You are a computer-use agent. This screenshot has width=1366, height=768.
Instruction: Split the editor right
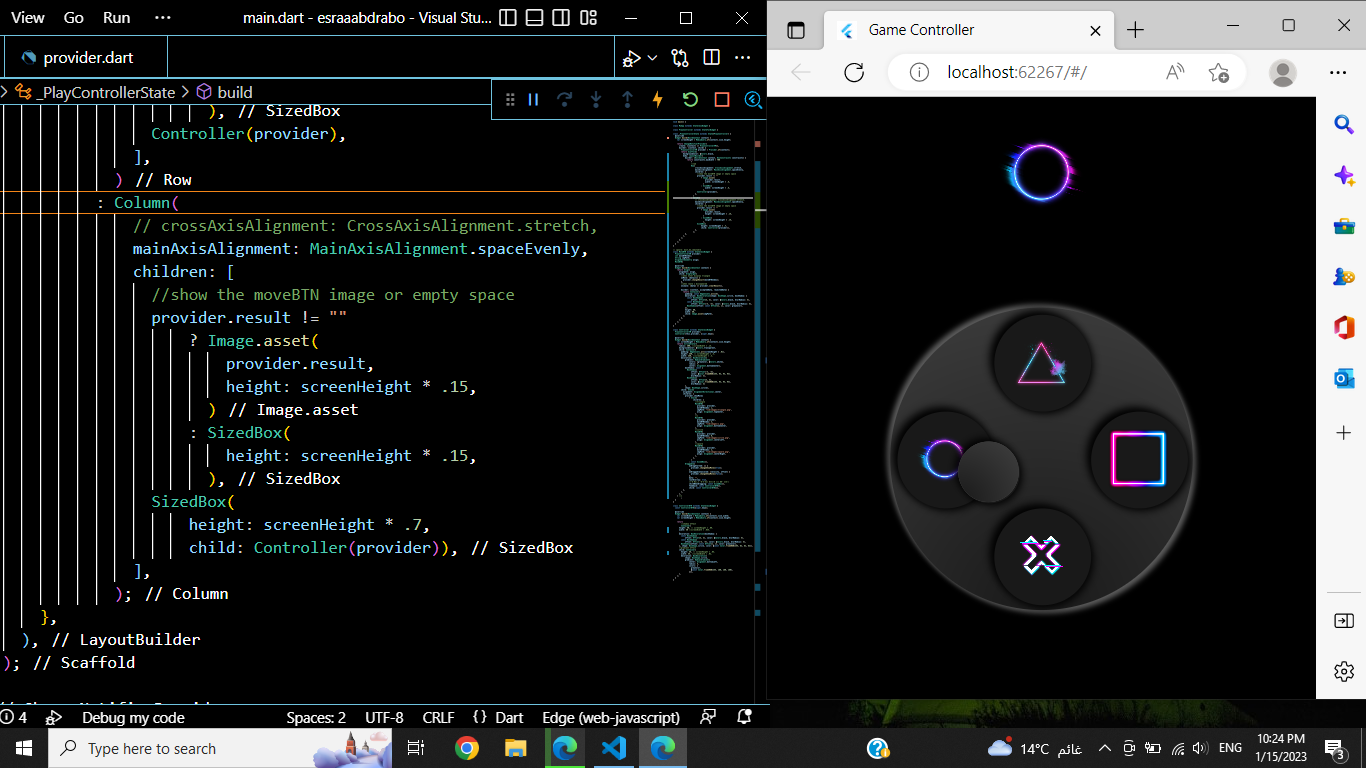711,58
